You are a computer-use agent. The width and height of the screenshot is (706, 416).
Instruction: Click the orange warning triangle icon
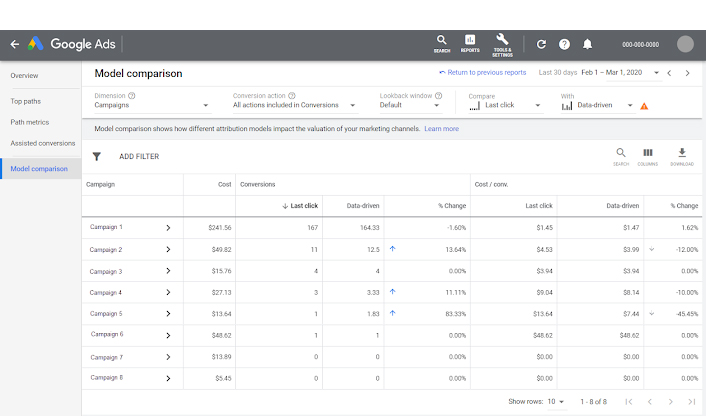pos(644,106)
